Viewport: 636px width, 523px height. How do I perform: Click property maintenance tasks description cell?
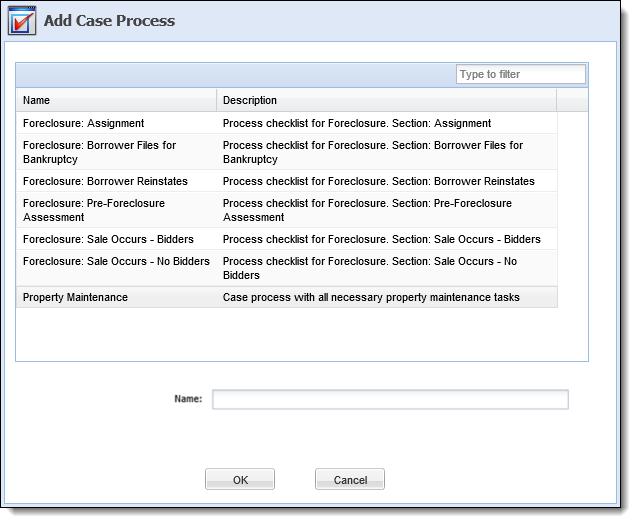(387, 297)
